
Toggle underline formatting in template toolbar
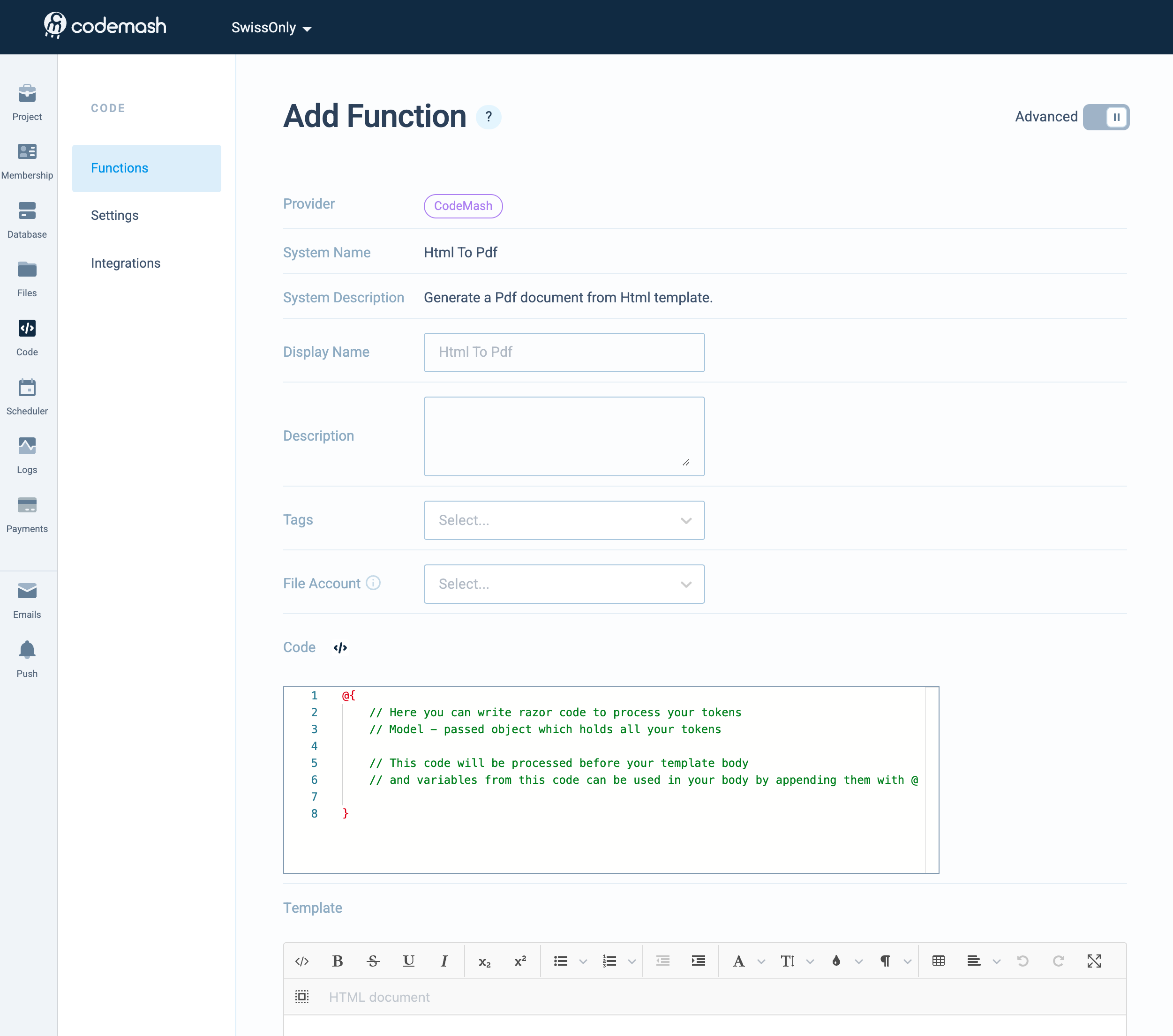click(x=409, y=961)
